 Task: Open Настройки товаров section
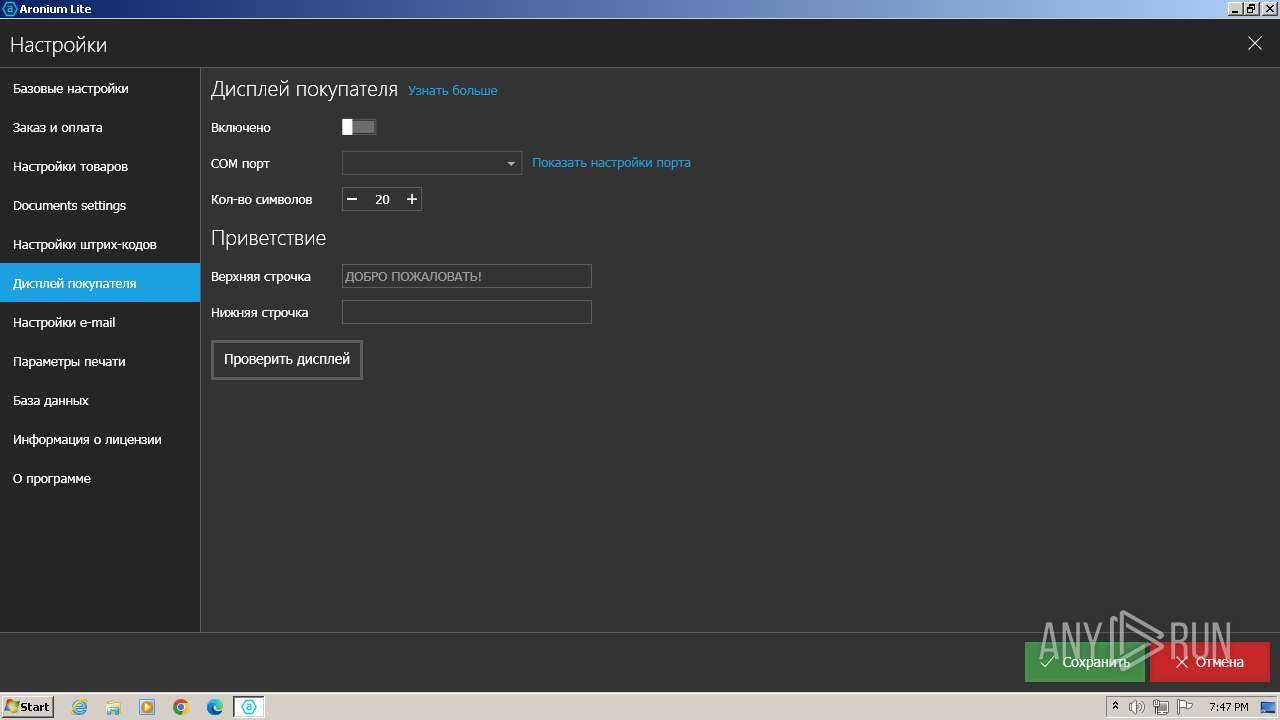coord(100,166)
